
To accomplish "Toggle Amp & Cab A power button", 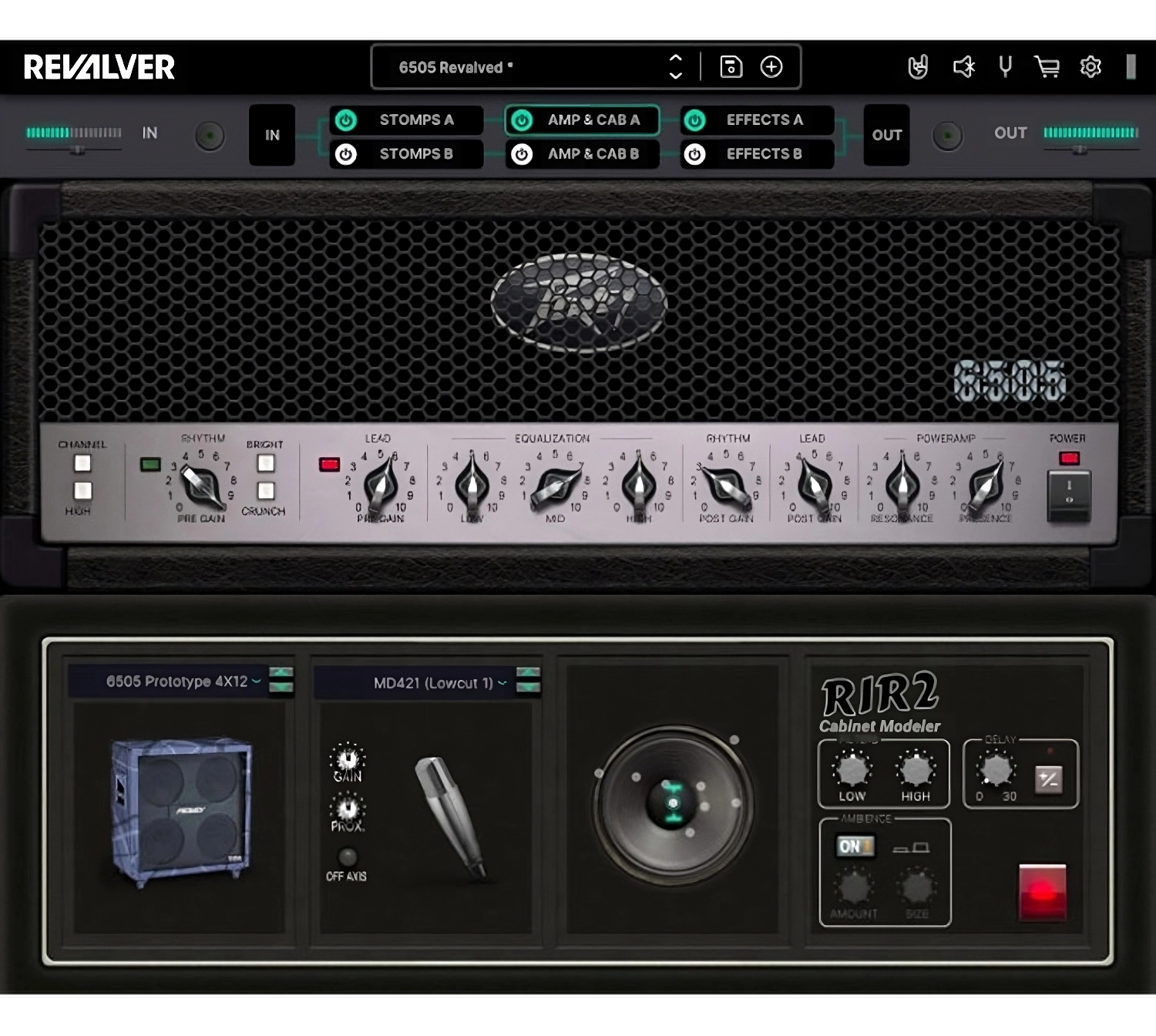I will (522, 120).
